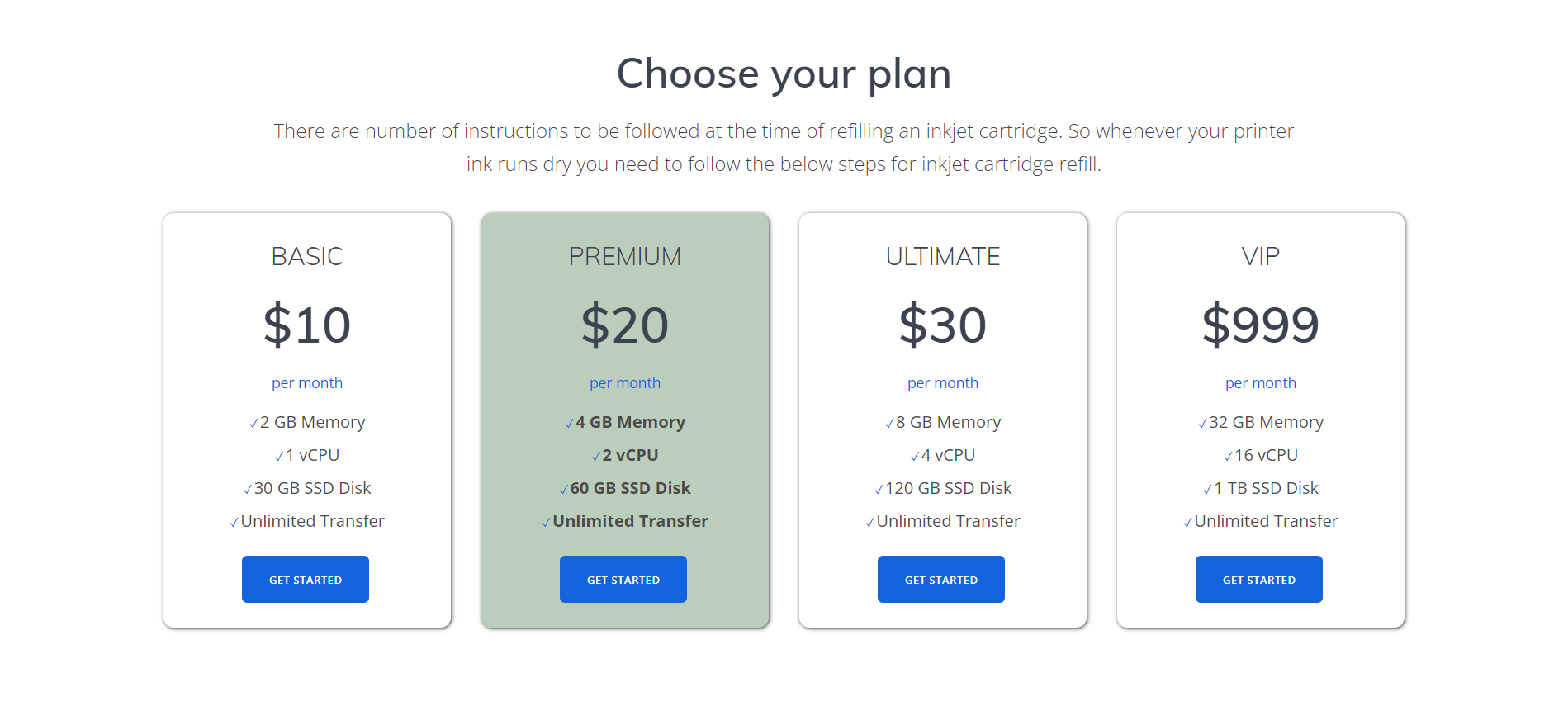Click the $999 VIP price
The image size is (1568, 721).
pyautogui.click(x=1260, y=325)
